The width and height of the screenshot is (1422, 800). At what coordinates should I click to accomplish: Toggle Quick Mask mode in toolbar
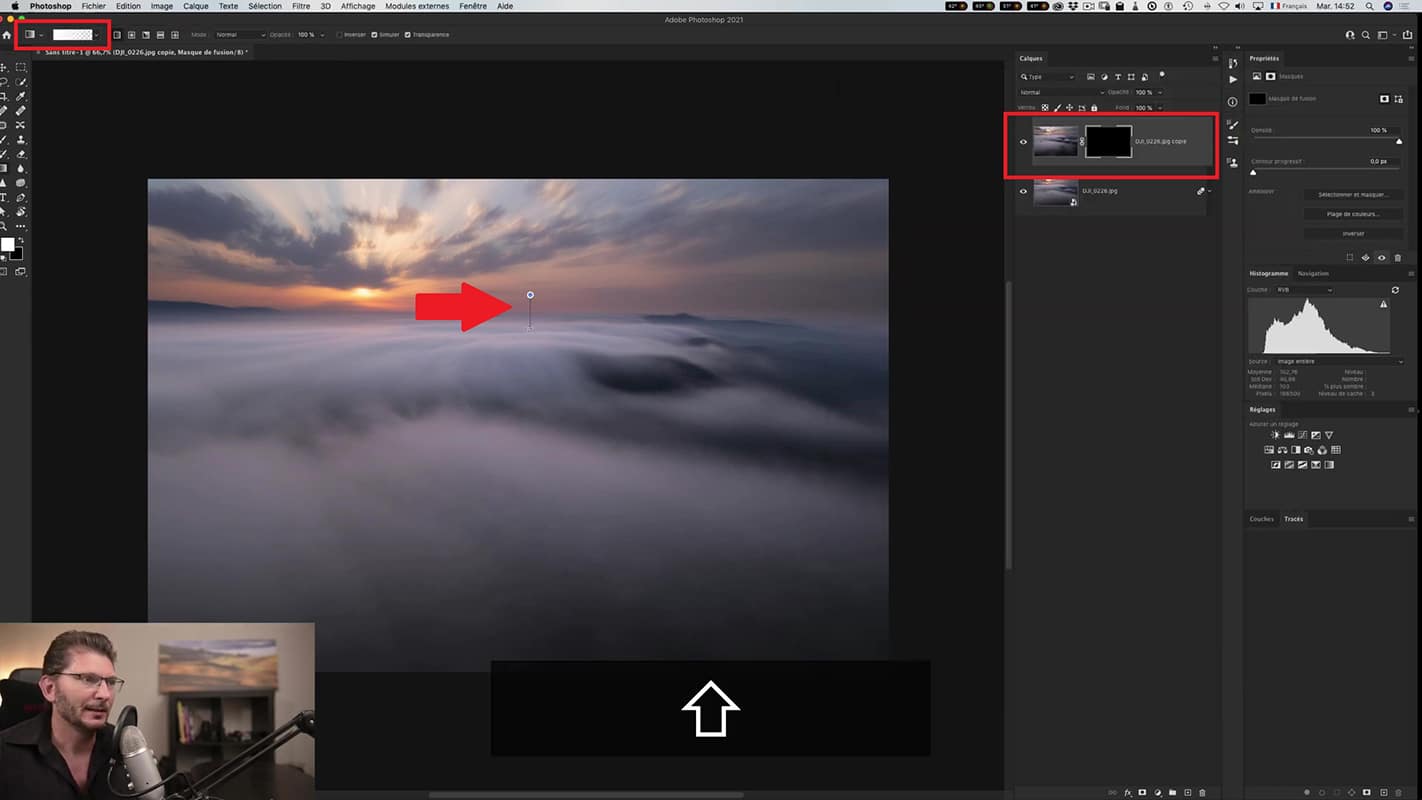tap(5, 271)
